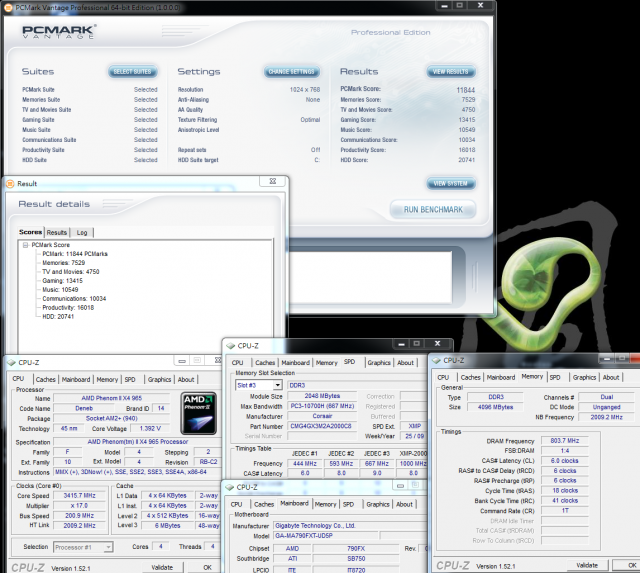Screen dimensions: 640x573
Task: Open Mainboard tab in the CPU window
Action: (x=76, y=380)
